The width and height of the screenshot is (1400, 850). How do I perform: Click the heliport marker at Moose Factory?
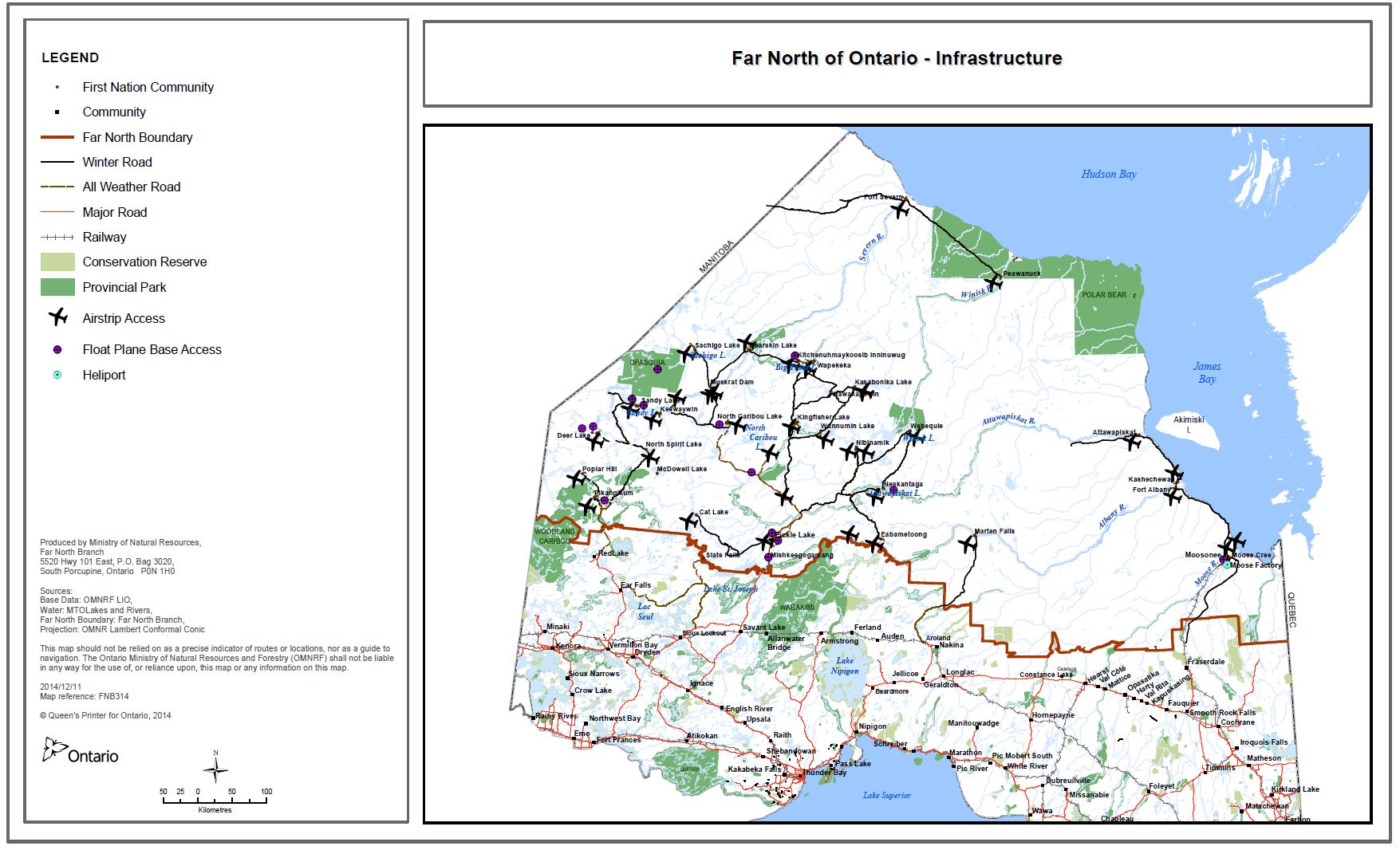pyautogui.click(x=1227, y=564)
